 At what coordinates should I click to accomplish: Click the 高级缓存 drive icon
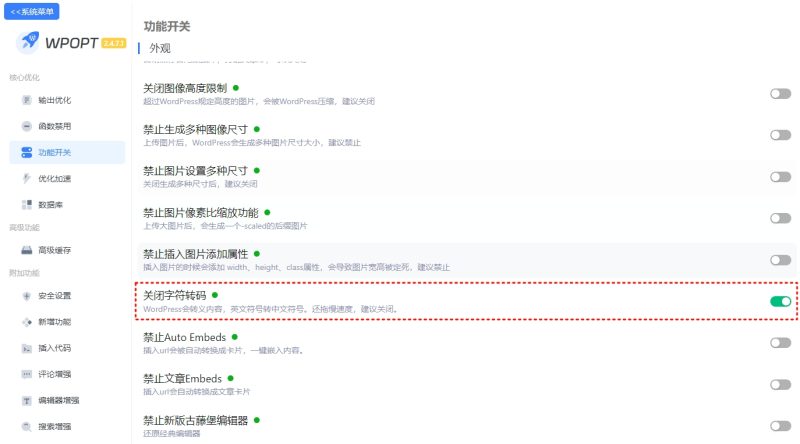(x=27, y=250)
